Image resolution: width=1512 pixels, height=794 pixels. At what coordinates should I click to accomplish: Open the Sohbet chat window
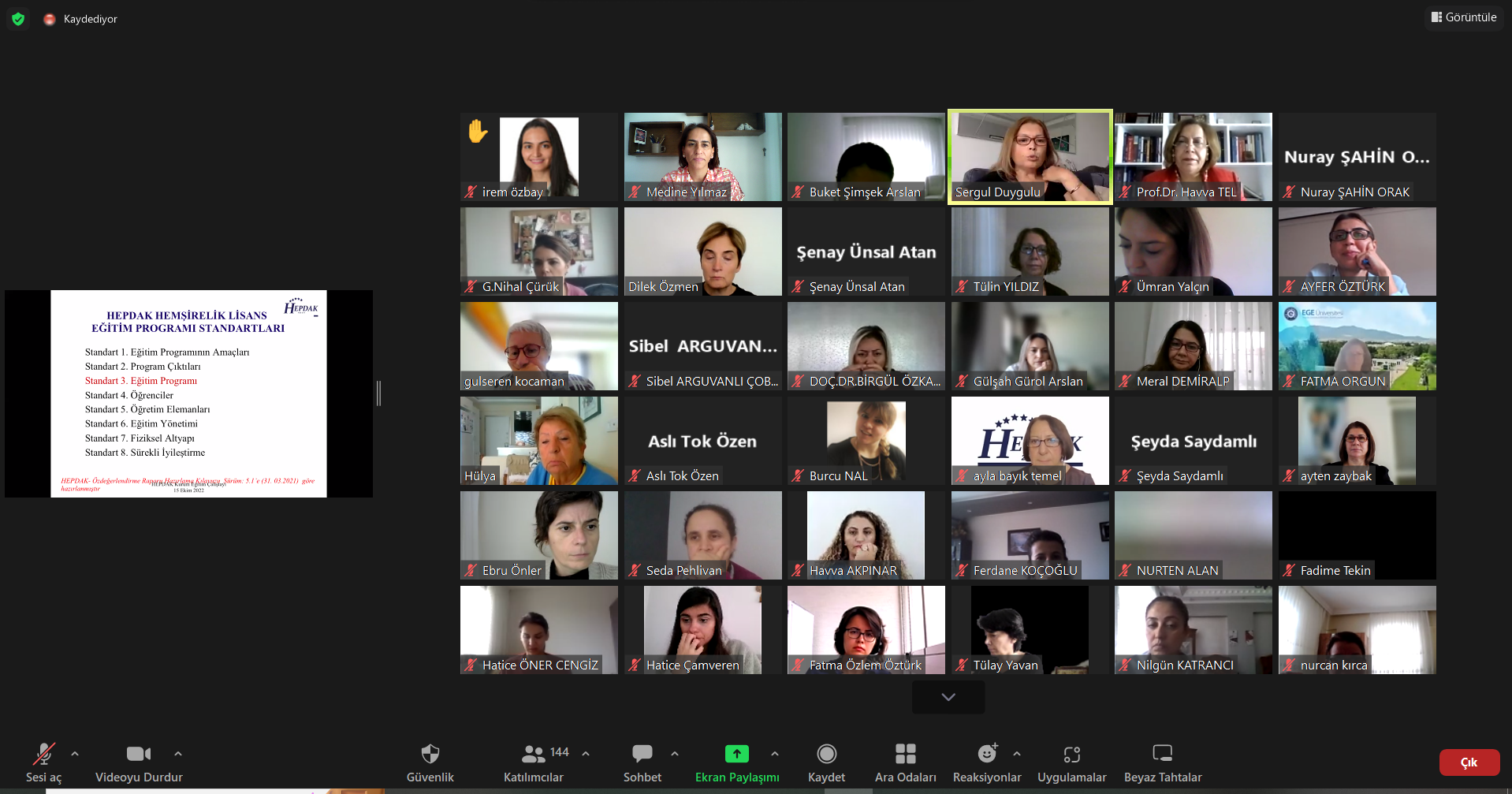(642, 762)
